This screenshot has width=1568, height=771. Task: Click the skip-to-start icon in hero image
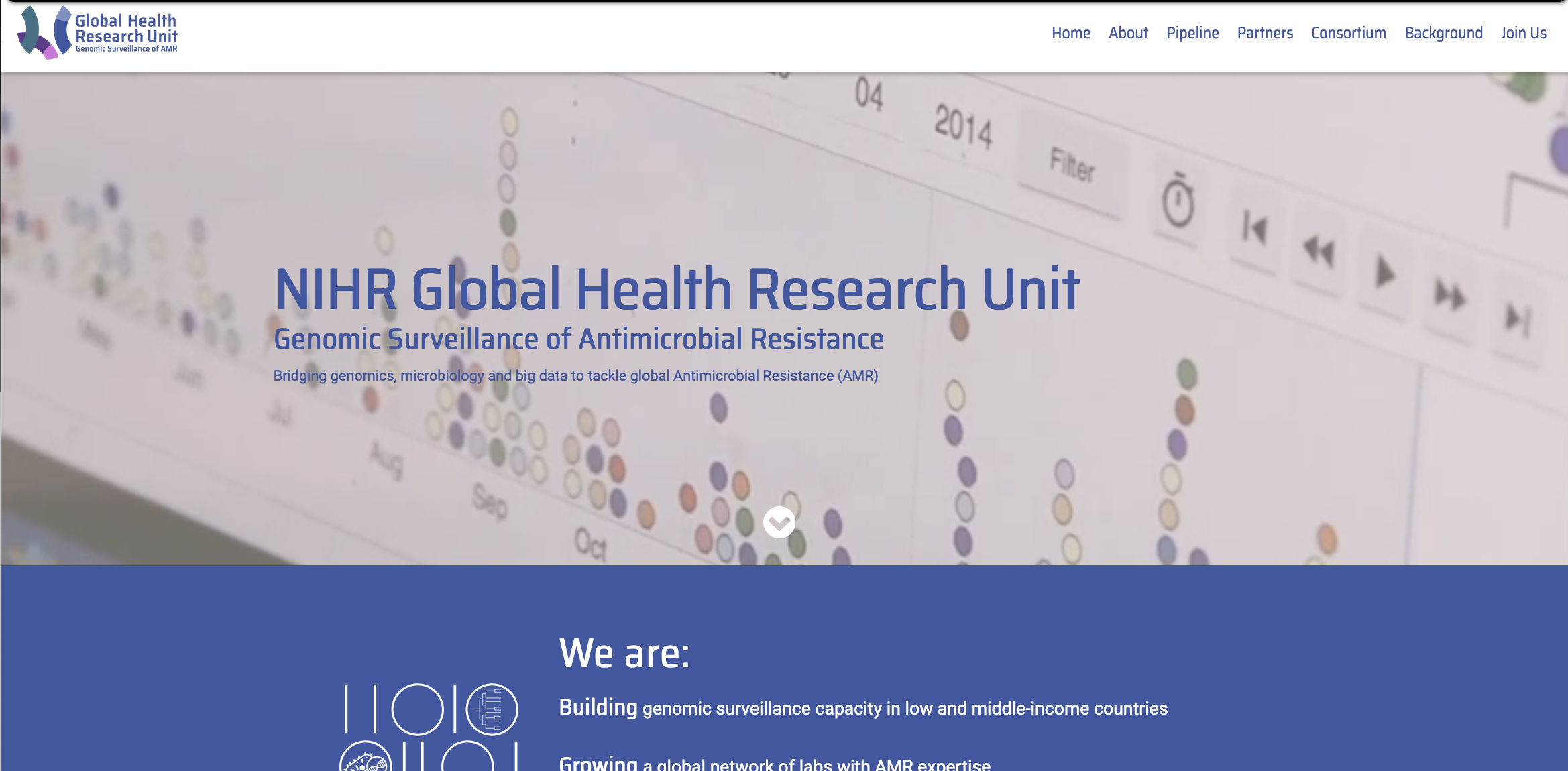pos(1254,229)
